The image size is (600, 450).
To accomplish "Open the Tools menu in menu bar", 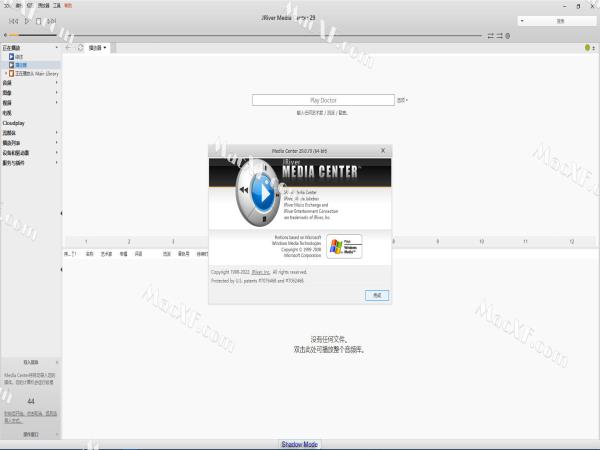I will click(x=57, y=5).
